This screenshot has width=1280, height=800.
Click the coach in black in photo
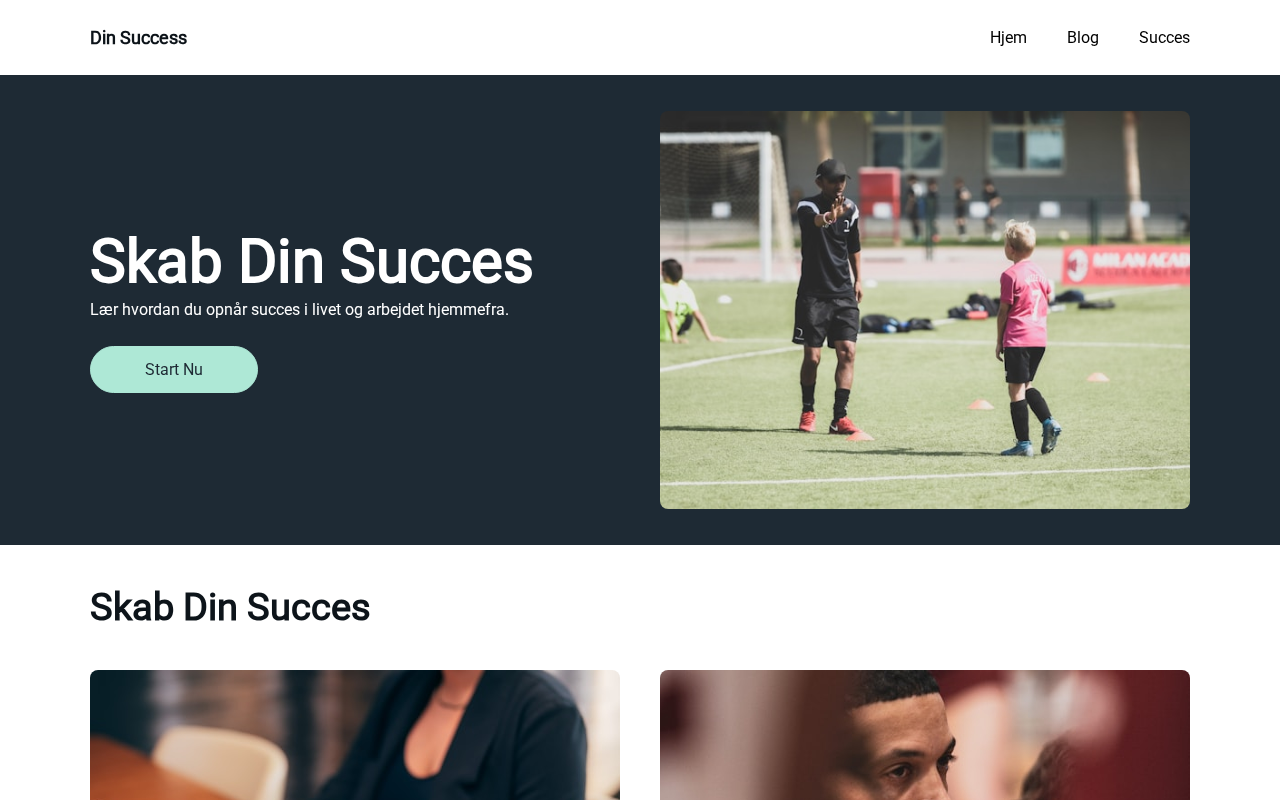pos(830,295)
